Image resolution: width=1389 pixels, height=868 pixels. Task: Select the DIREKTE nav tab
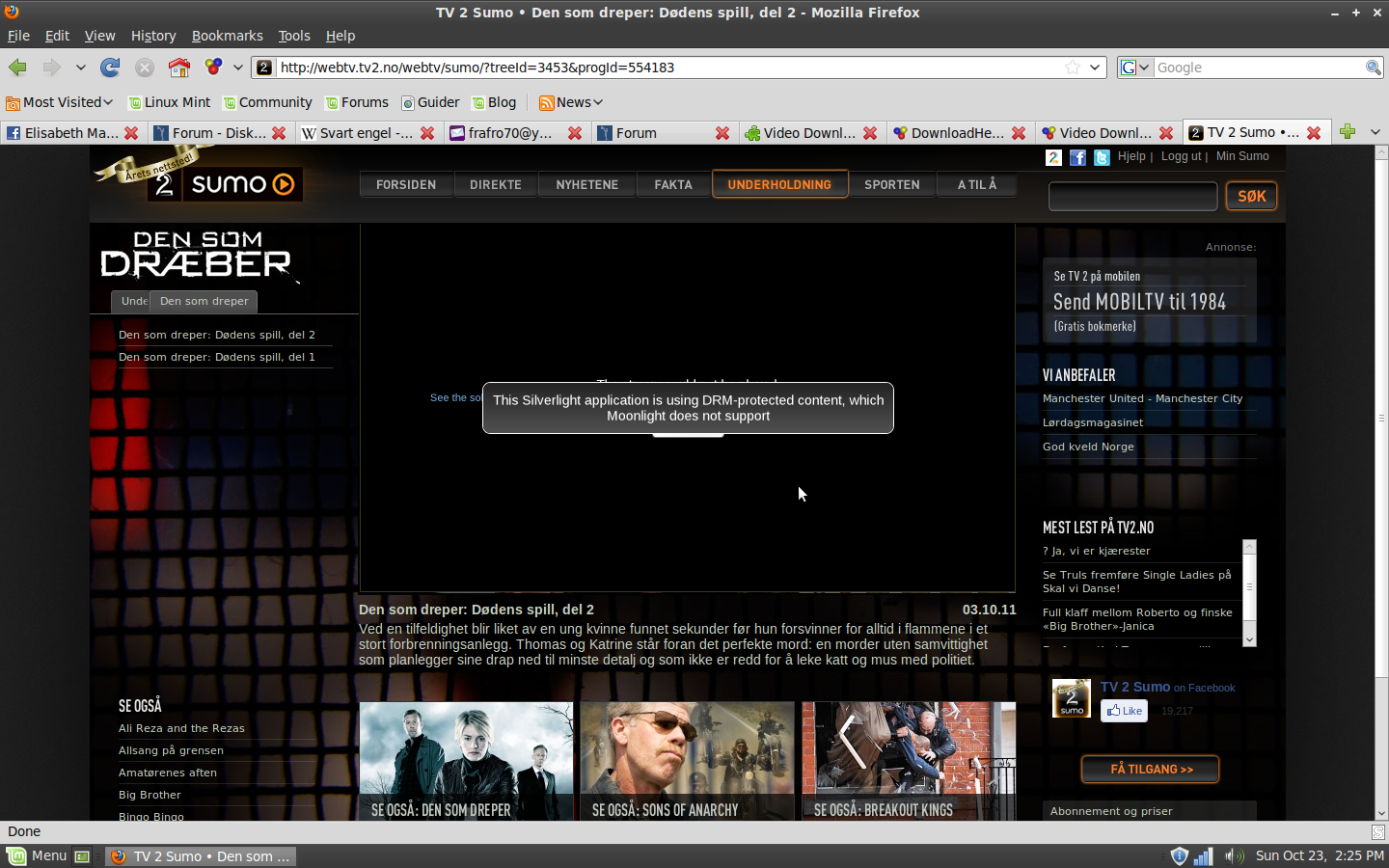[x=496, y=184]
